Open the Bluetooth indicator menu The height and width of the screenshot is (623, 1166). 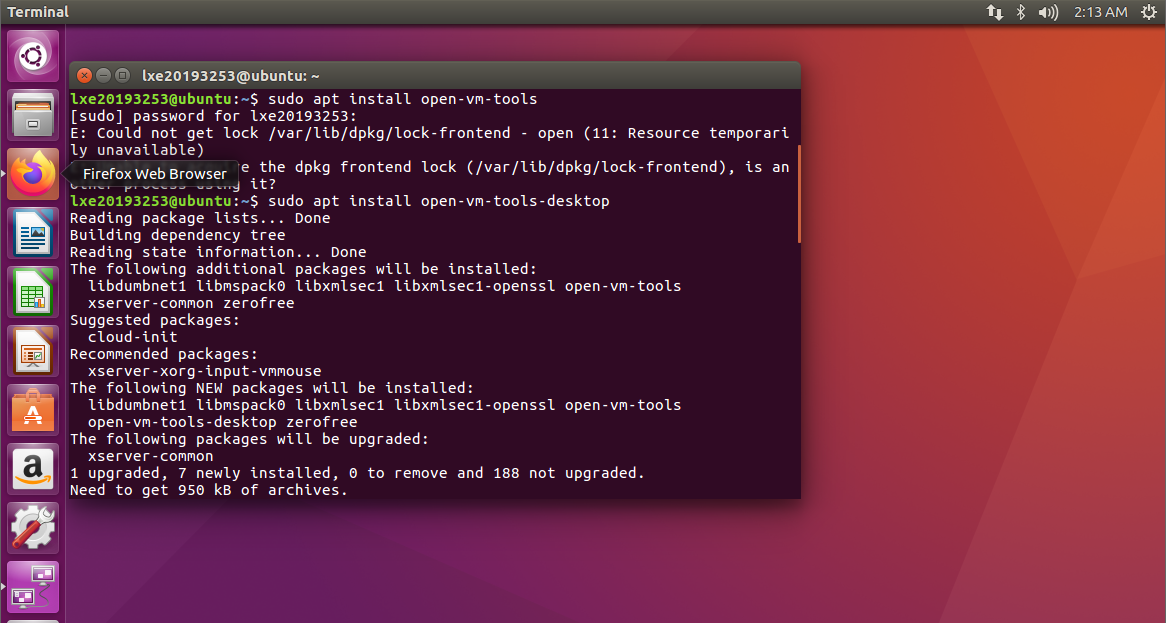coord(1021,12)
